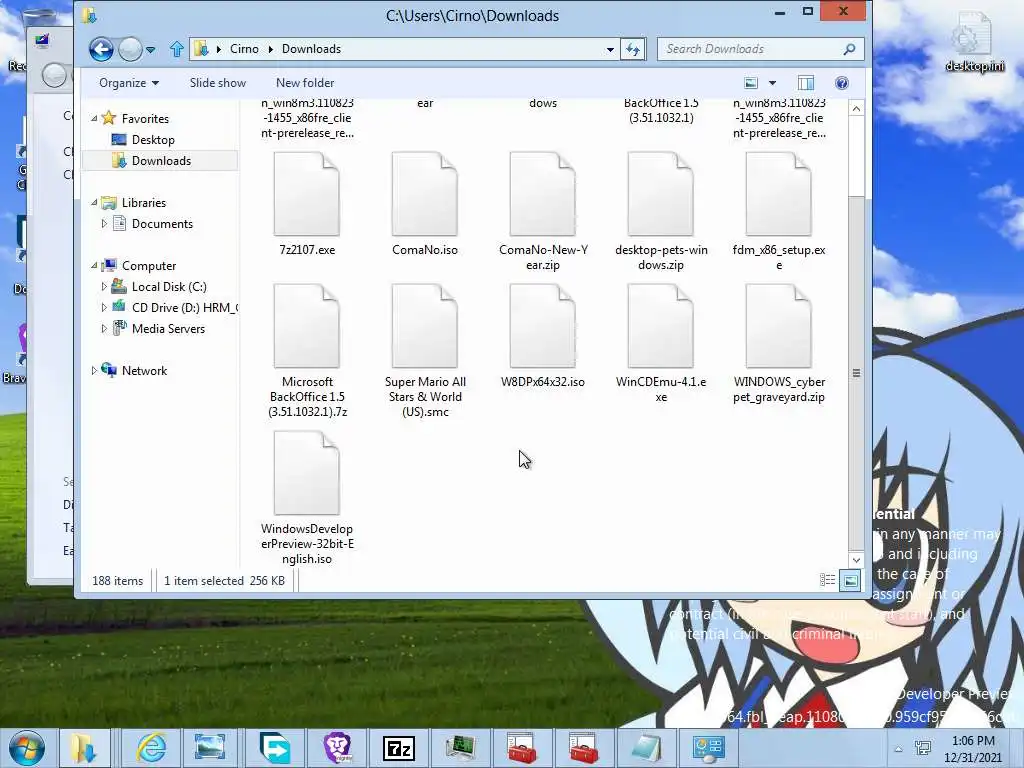
Task: Select WindowsDeveloperPreview-32bit-English.iso file icon
Action: (307, 473)
